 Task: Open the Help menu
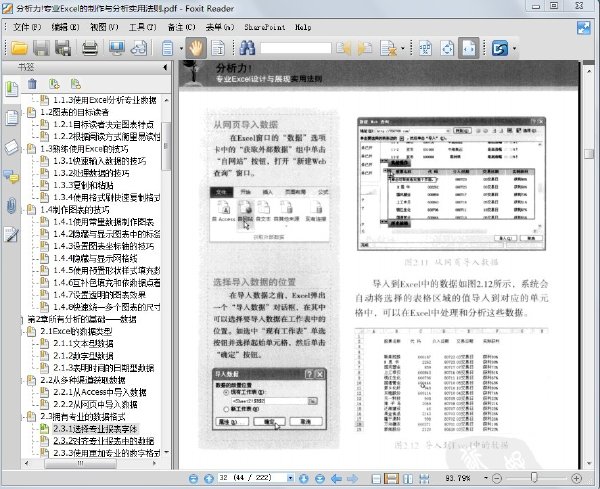pyautogui.click(x=303, y=27)
